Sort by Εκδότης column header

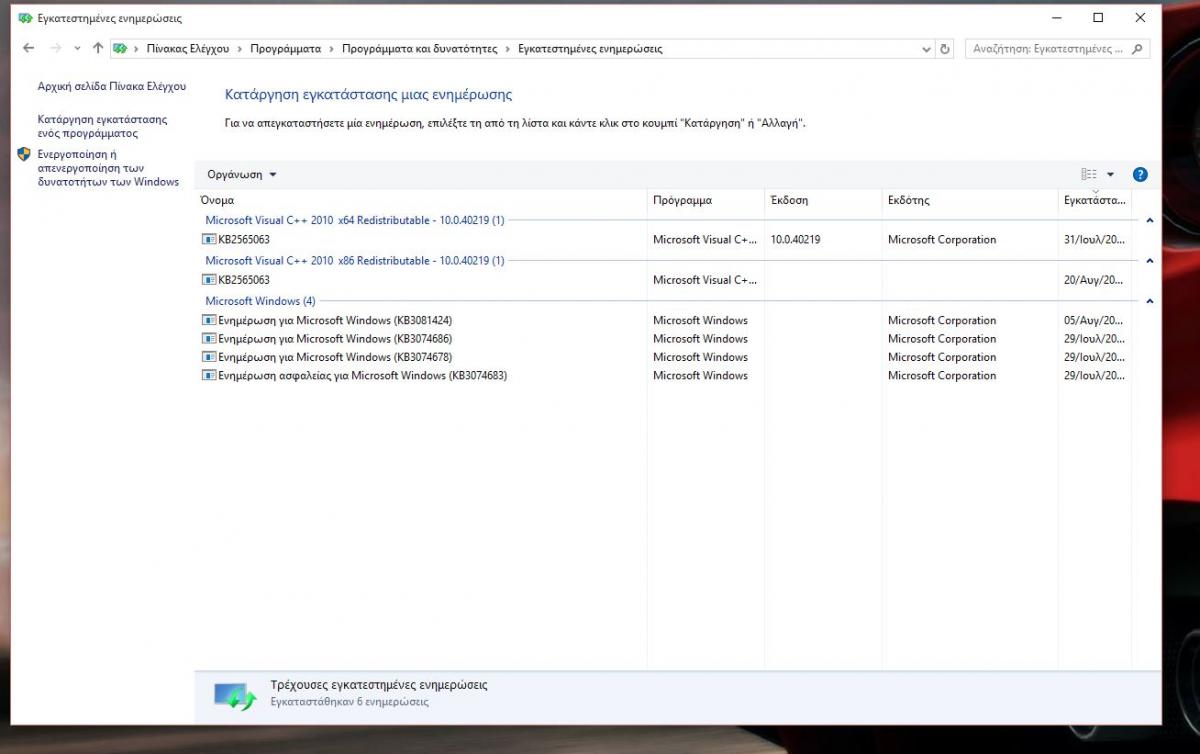click(969, 200)
